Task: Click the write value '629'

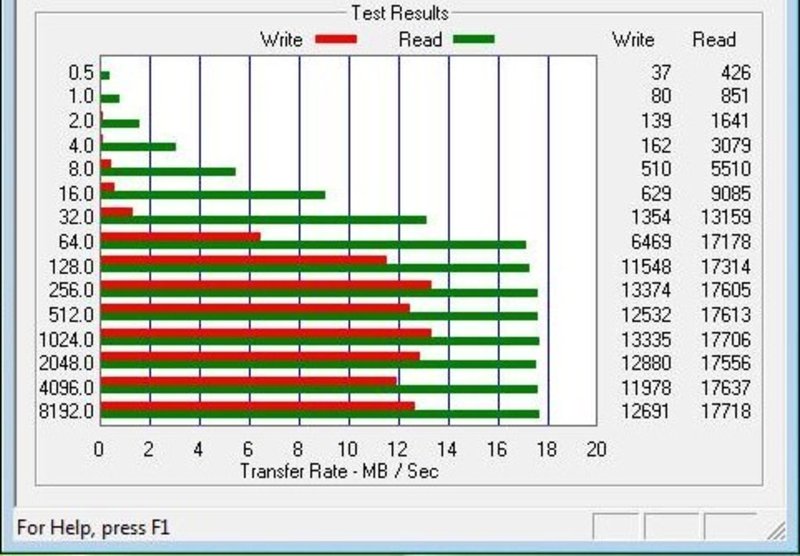Action: [x=656, y=194]
